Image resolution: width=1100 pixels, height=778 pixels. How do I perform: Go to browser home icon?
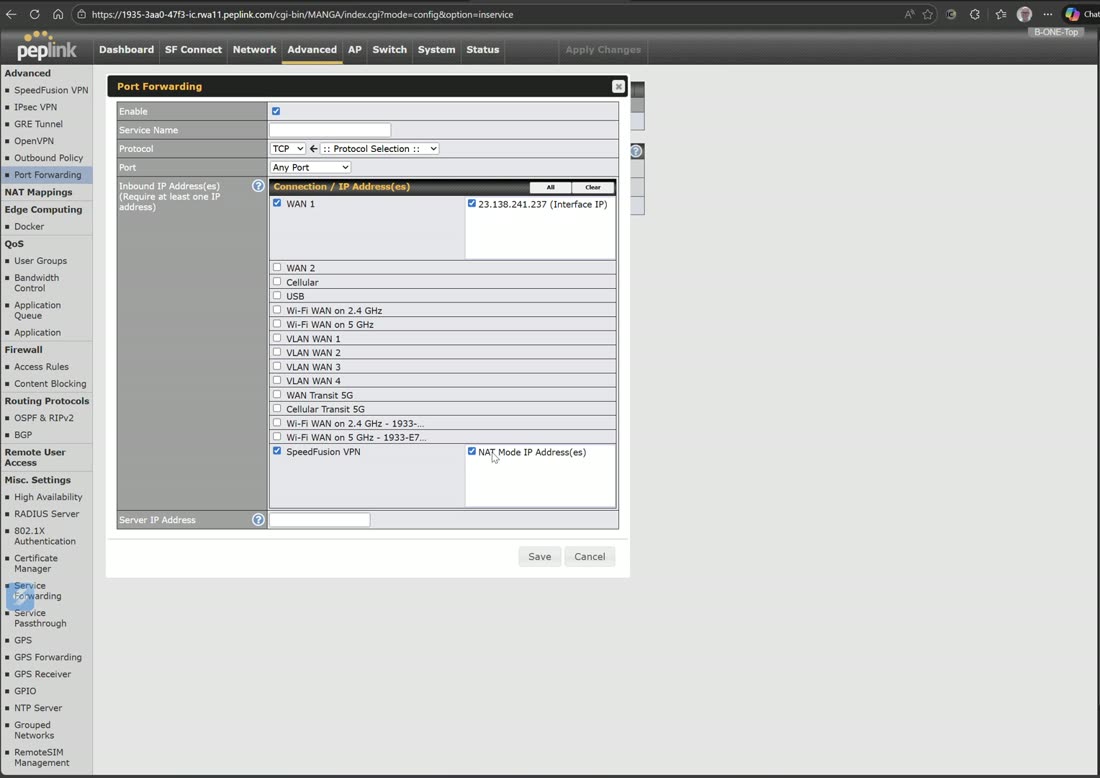click(58, 14)
